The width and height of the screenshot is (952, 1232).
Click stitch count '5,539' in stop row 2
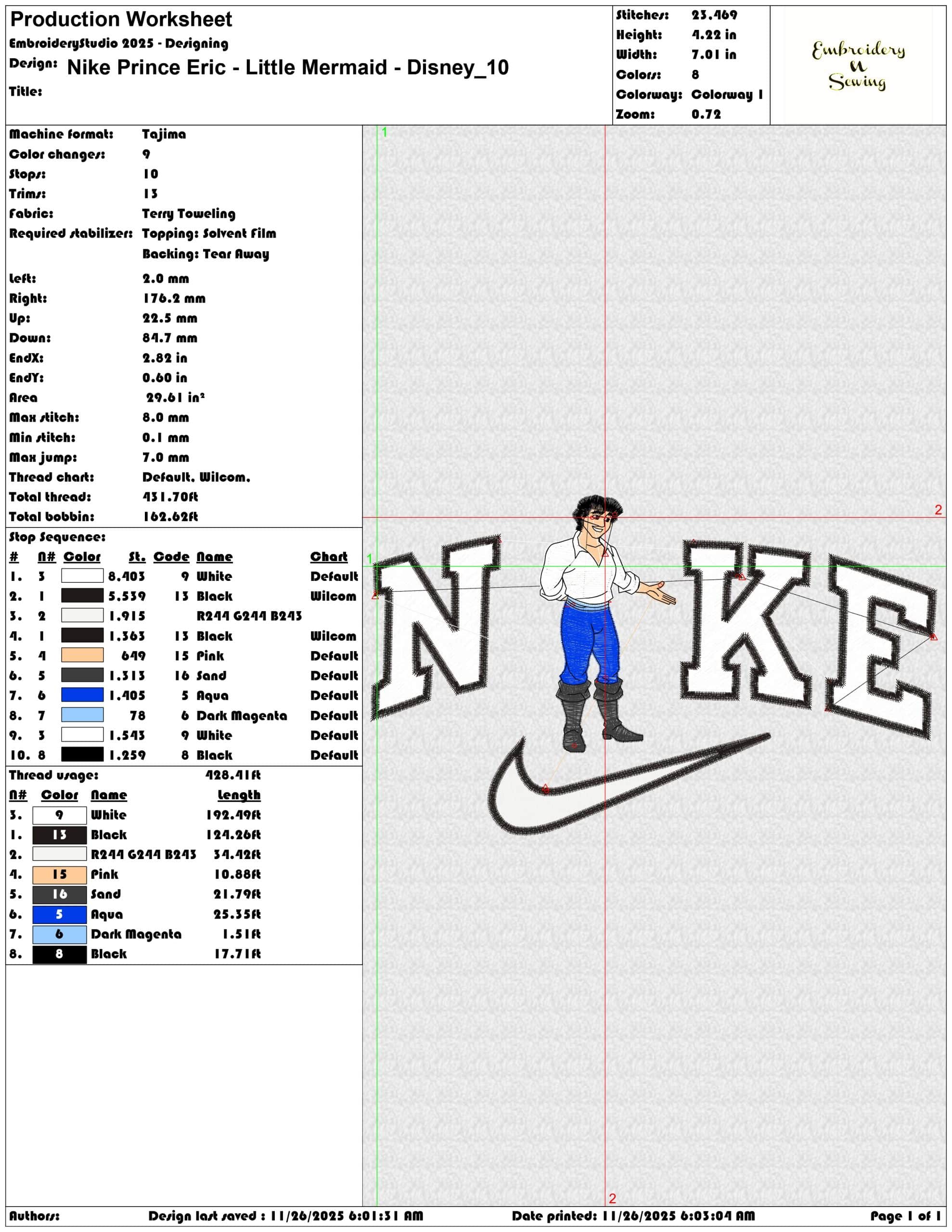(x=127, y=596)
